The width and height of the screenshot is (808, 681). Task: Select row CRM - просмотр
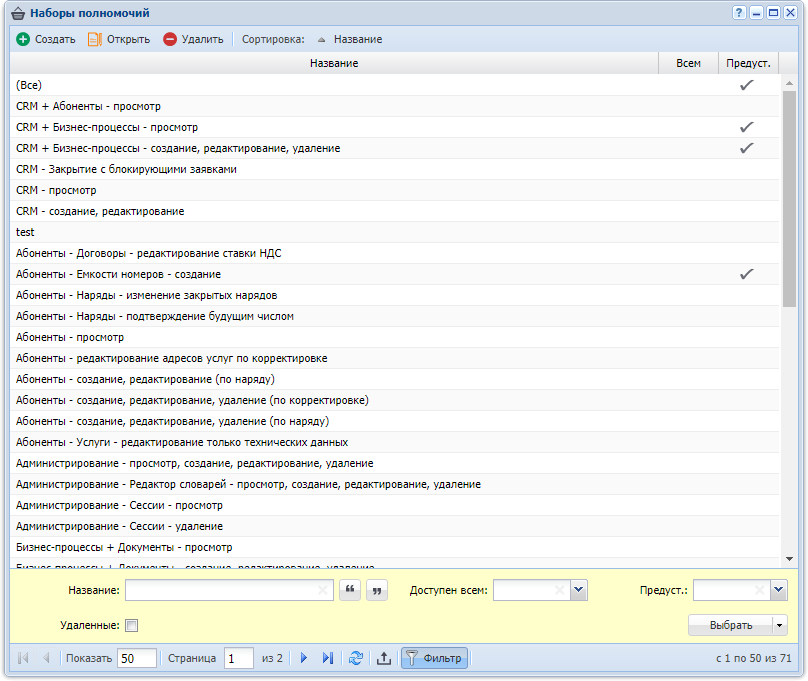(x=394, y=190)
